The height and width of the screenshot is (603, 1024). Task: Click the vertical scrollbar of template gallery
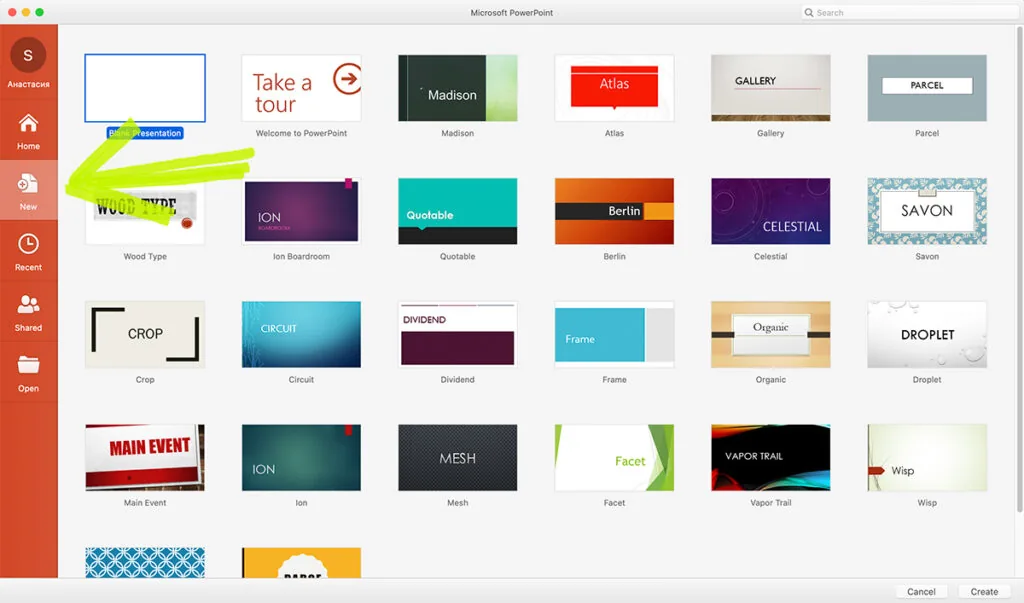pyautogui.click(x=1019, y=270)
